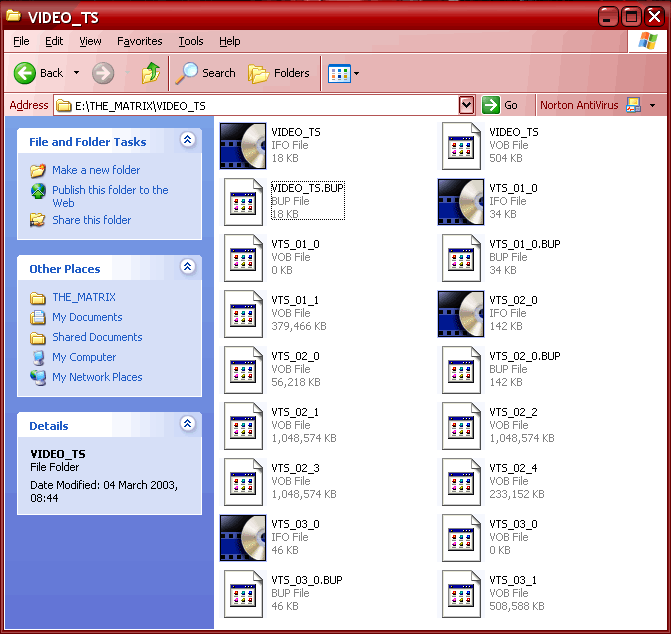Screen dimensions: 671x634
Task: Click Share this folder link
Action: (x=92, y=220)
